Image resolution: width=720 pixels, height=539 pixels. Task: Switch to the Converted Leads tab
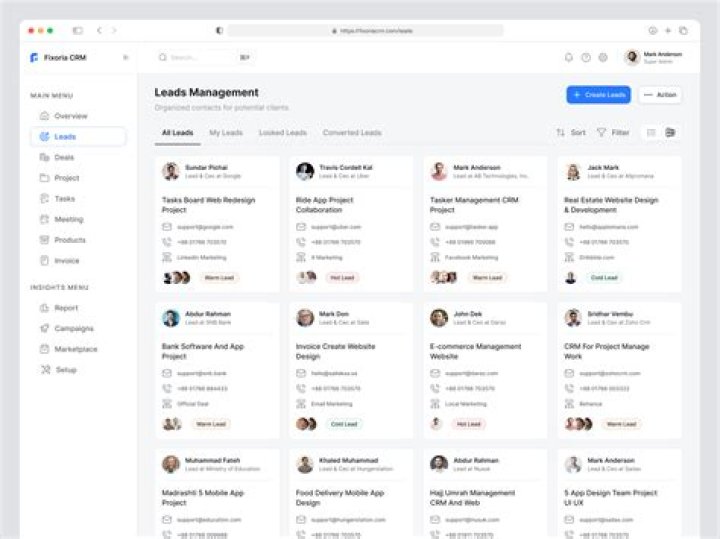click(x=352, y=133)
